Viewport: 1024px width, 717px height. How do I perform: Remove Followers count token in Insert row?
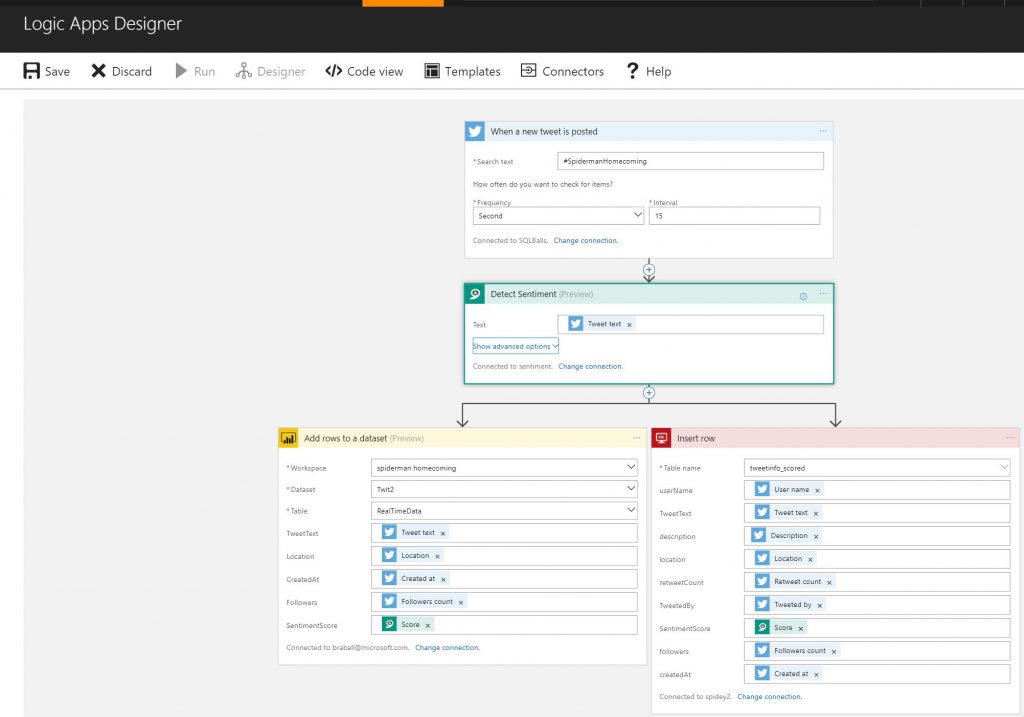[834, 652]
